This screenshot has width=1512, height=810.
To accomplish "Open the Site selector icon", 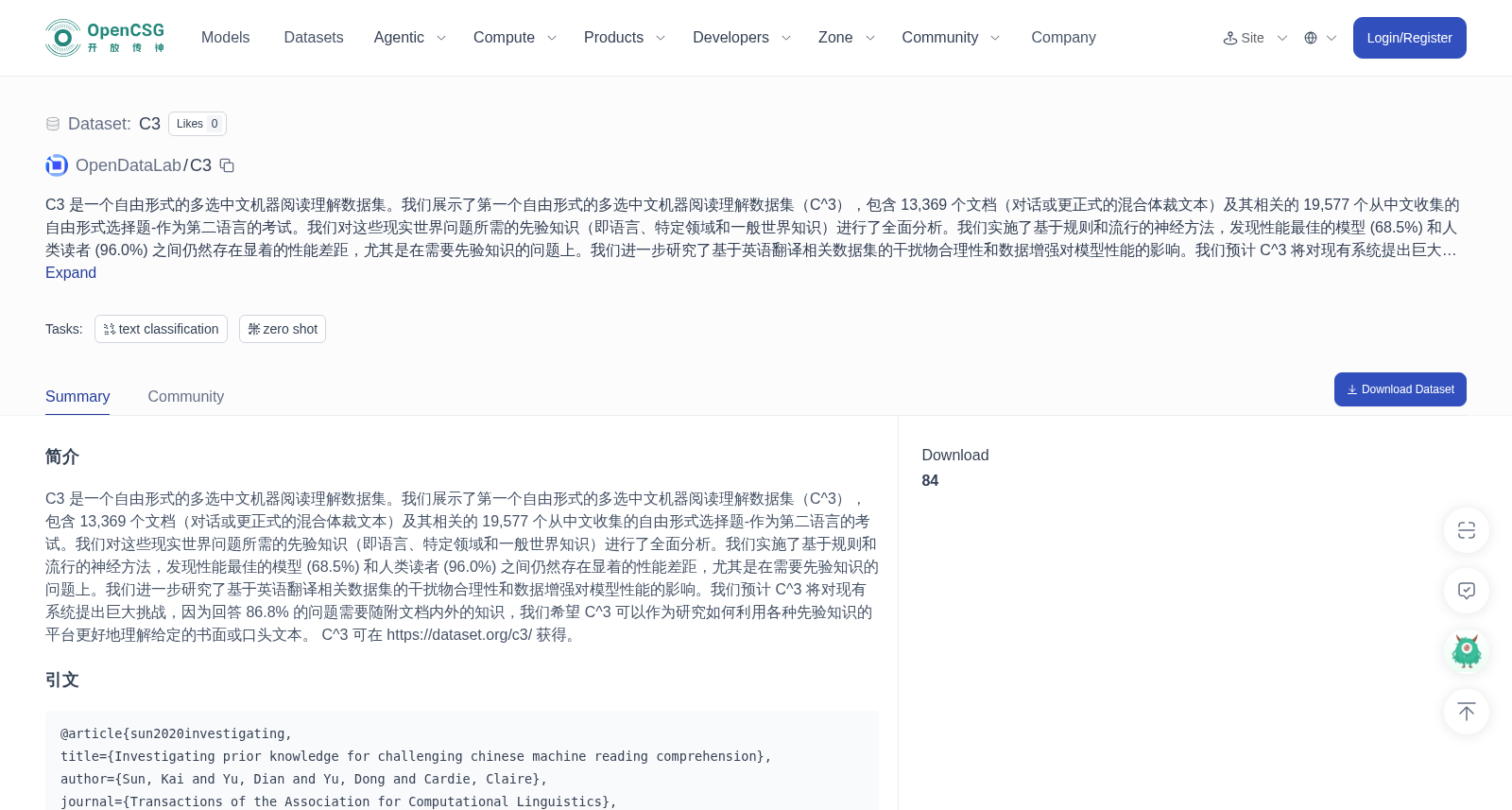I will (x=1229, y=38).
